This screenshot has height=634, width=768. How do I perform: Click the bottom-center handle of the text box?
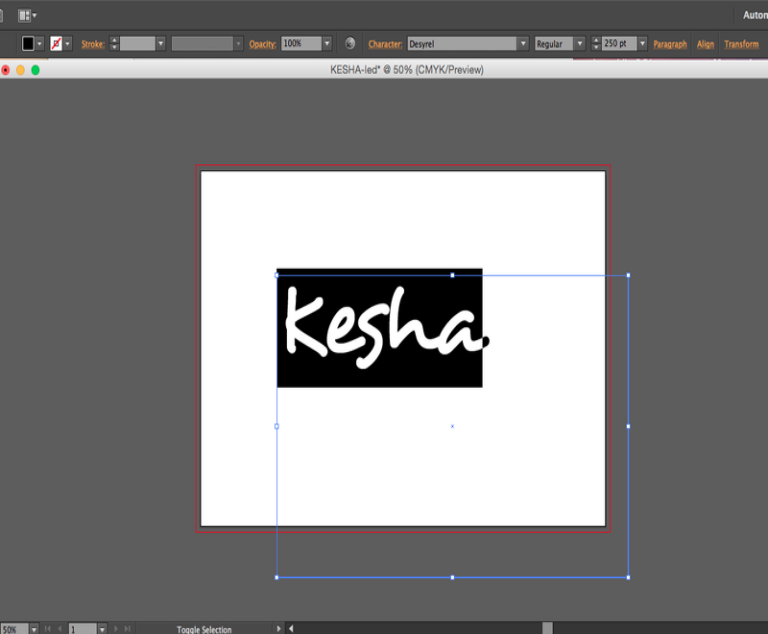pos(452,577)
